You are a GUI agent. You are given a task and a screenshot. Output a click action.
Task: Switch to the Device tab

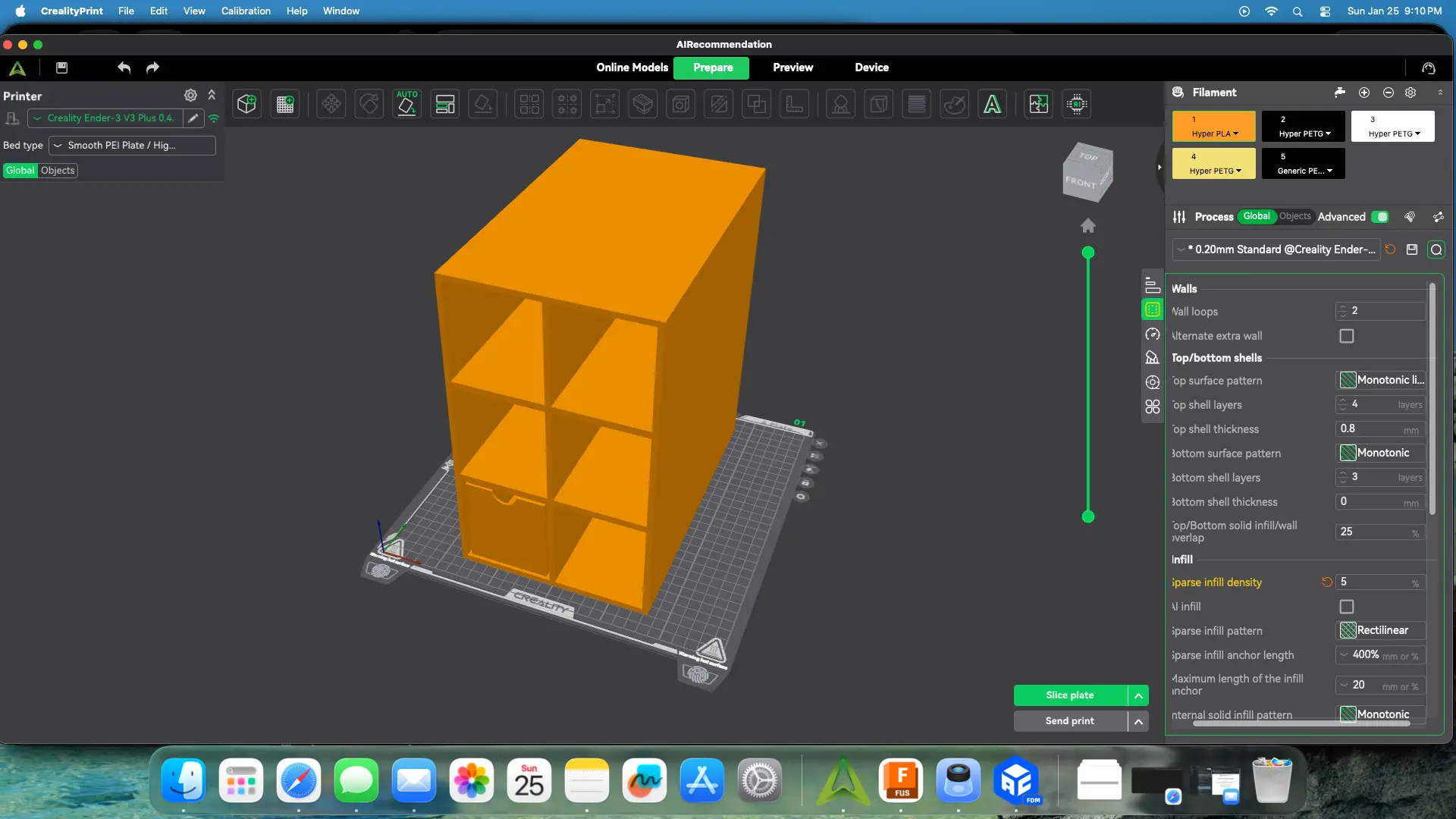click(x=872, y=67)
